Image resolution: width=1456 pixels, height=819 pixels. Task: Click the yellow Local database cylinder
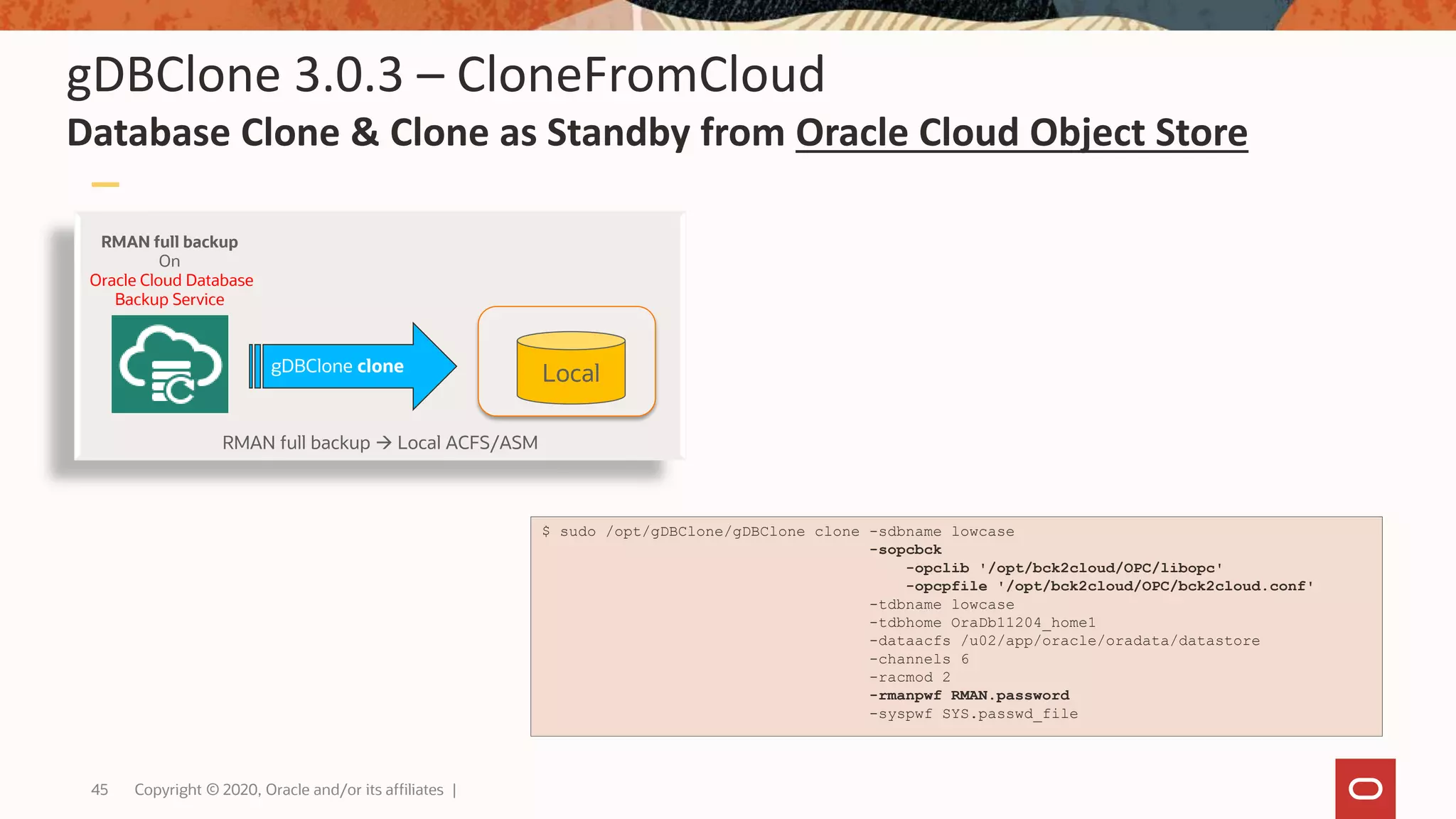[571, 368]
